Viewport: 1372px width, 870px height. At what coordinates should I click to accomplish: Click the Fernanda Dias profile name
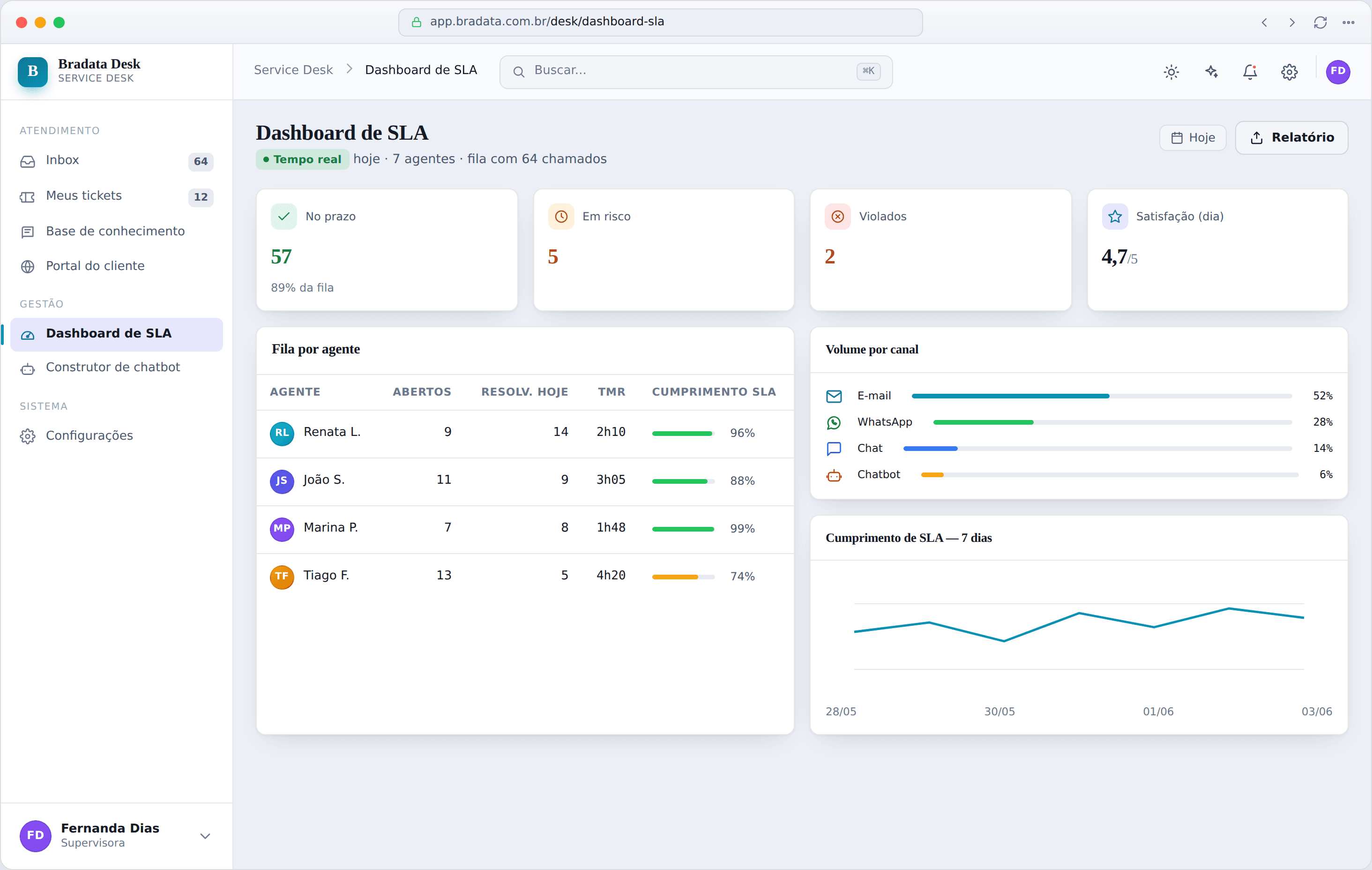(x=110, y=828)
